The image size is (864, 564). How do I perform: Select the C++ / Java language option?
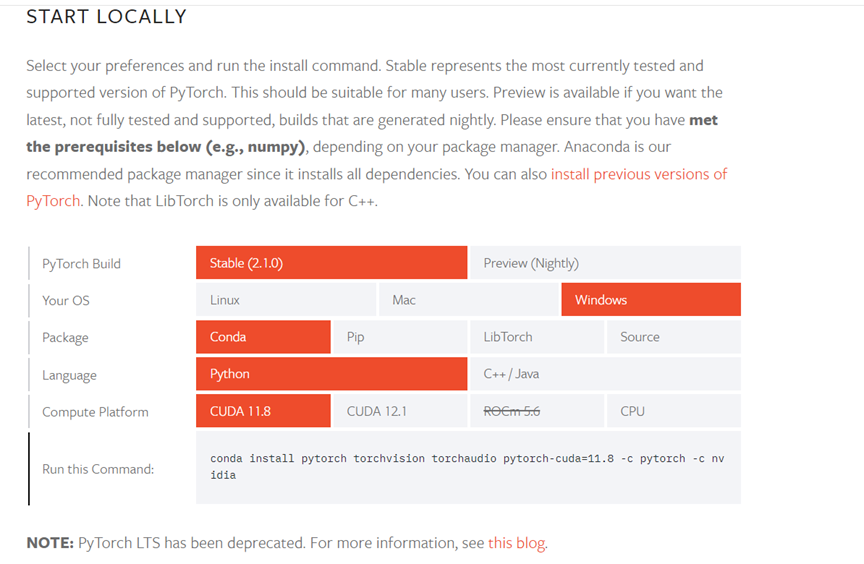(604, 374)
